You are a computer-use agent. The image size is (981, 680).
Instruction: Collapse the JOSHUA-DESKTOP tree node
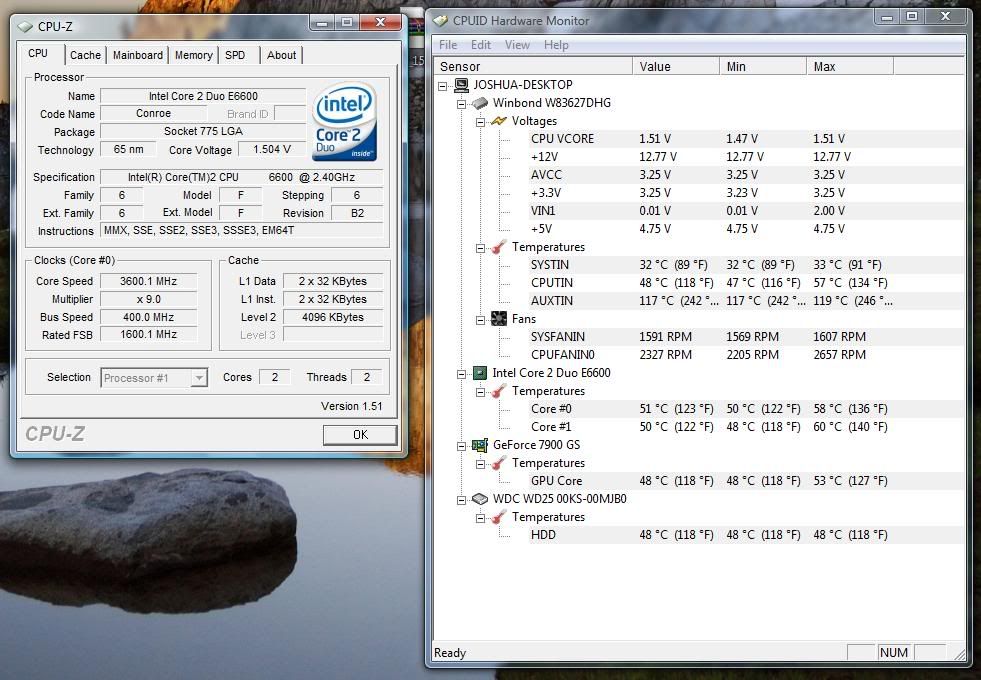[x=443, y=86]
